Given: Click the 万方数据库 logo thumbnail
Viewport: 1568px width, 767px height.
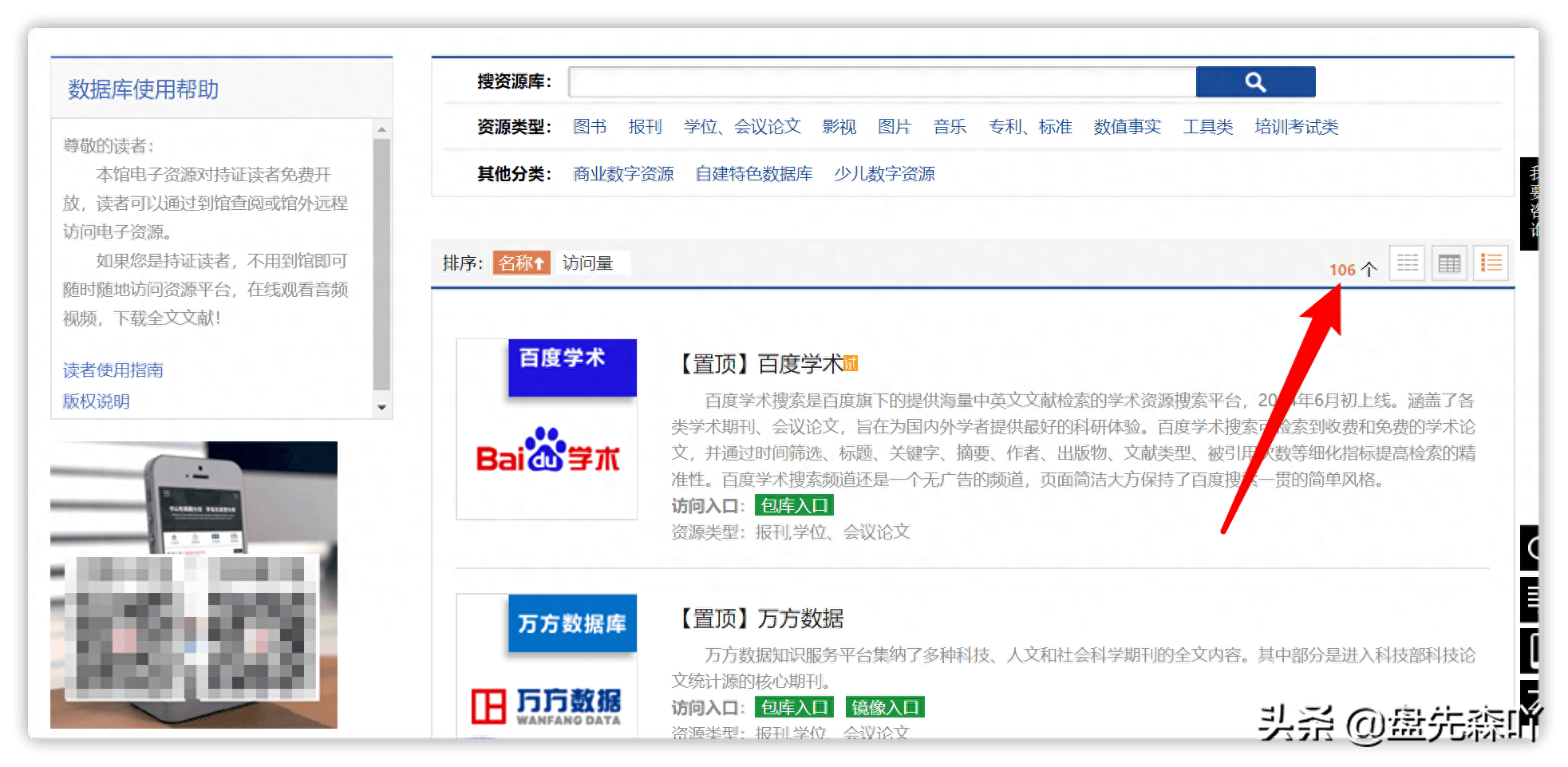Looking at the screenshot, I should click(x=571, y=623).
